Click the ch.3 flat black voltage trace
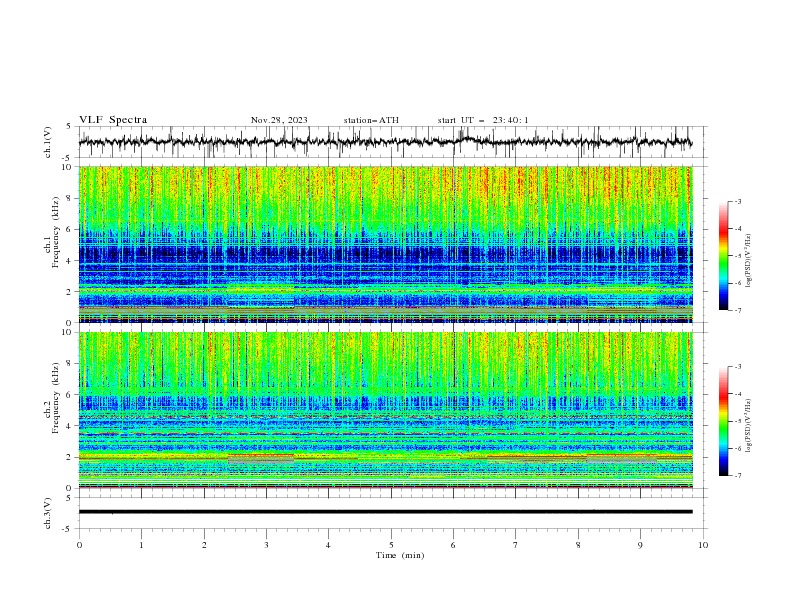Image resolution: width=792 pixels, height=612 pixels. click(385, 512)
